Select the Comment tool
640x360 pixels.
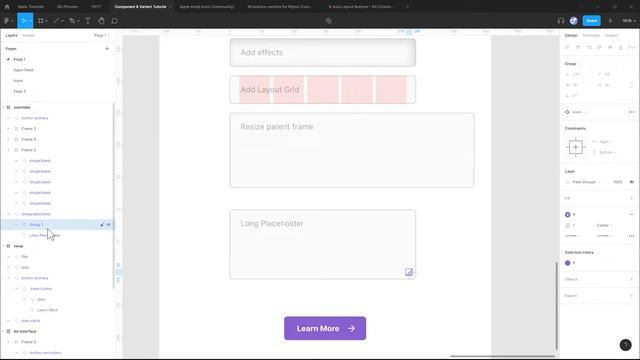pyautogui.click(x=115, y=21)
